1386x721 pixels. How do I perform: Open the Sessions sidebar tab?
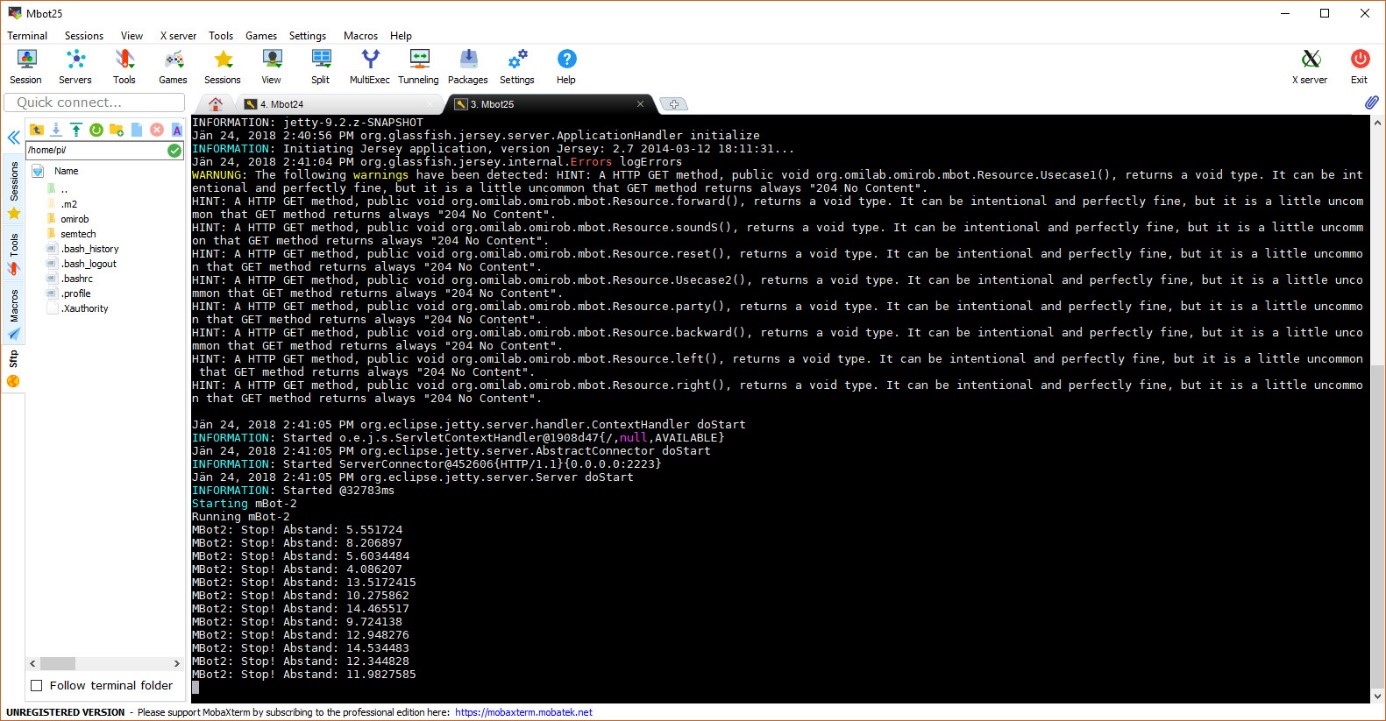(14, 191)
